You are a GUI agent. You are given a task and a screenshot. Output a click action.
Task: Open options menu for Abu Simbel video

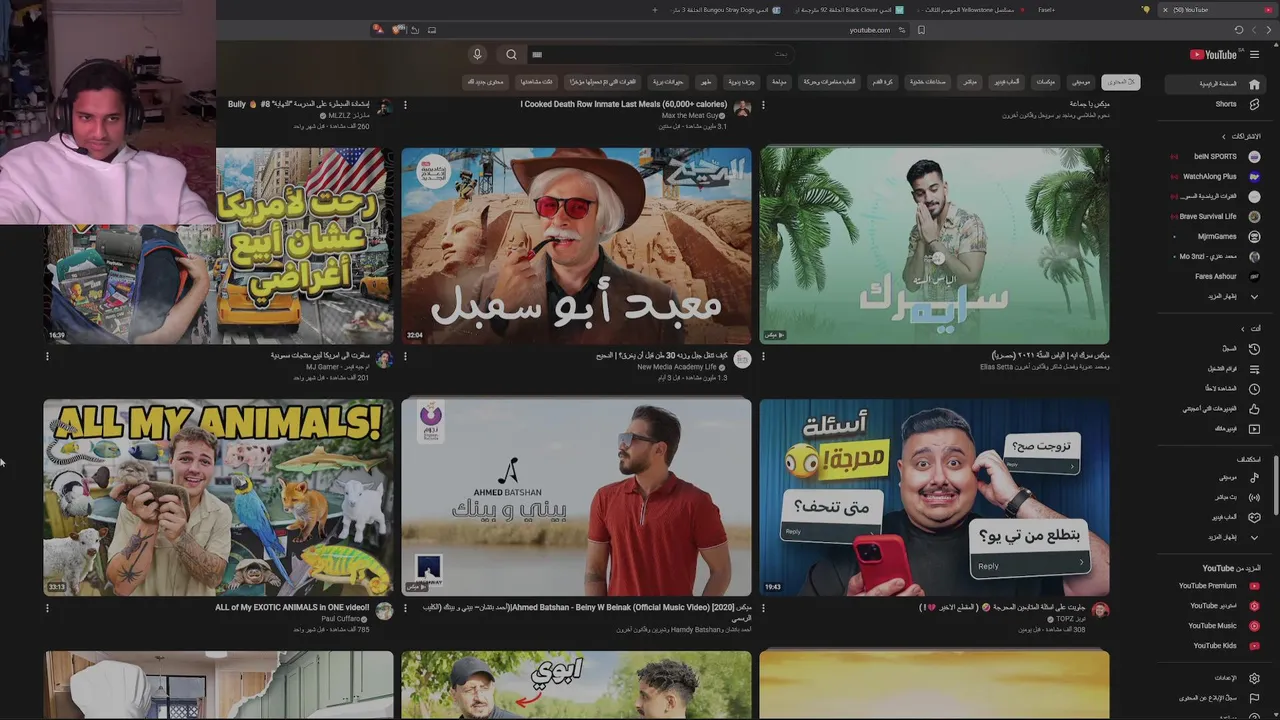405,356
